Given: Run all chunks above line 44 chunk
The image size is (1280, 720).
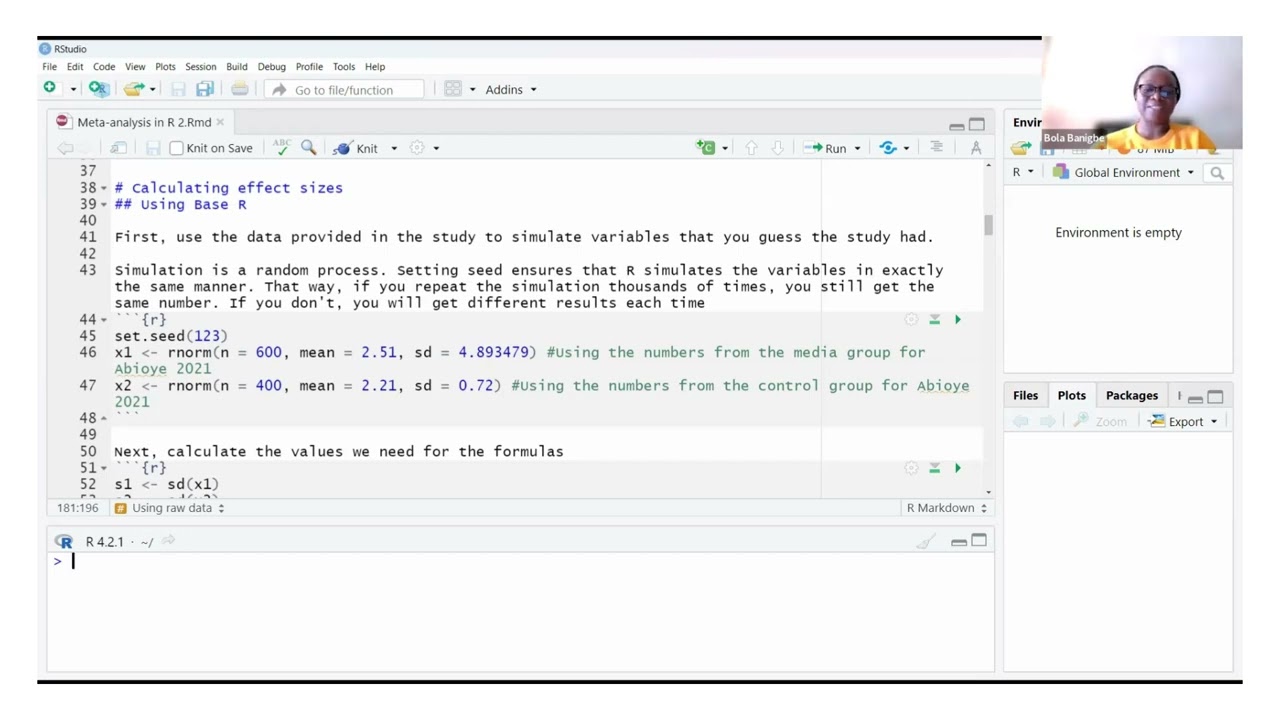Looking at the screenshot, I should point(934,320).
